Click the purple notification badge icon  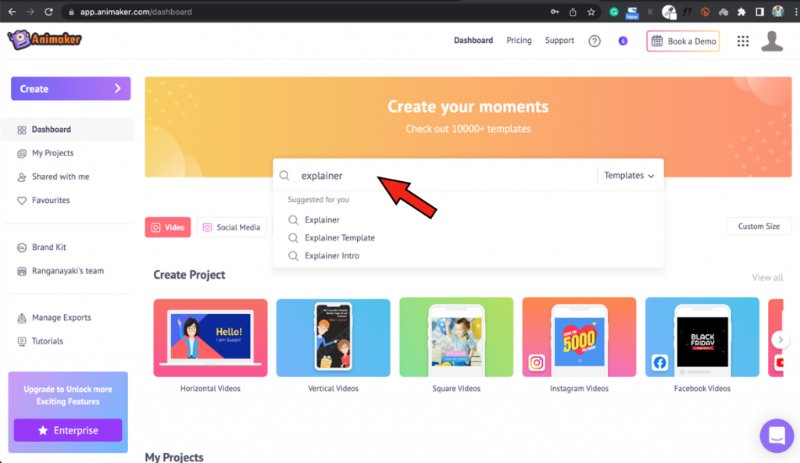point(623,41)
